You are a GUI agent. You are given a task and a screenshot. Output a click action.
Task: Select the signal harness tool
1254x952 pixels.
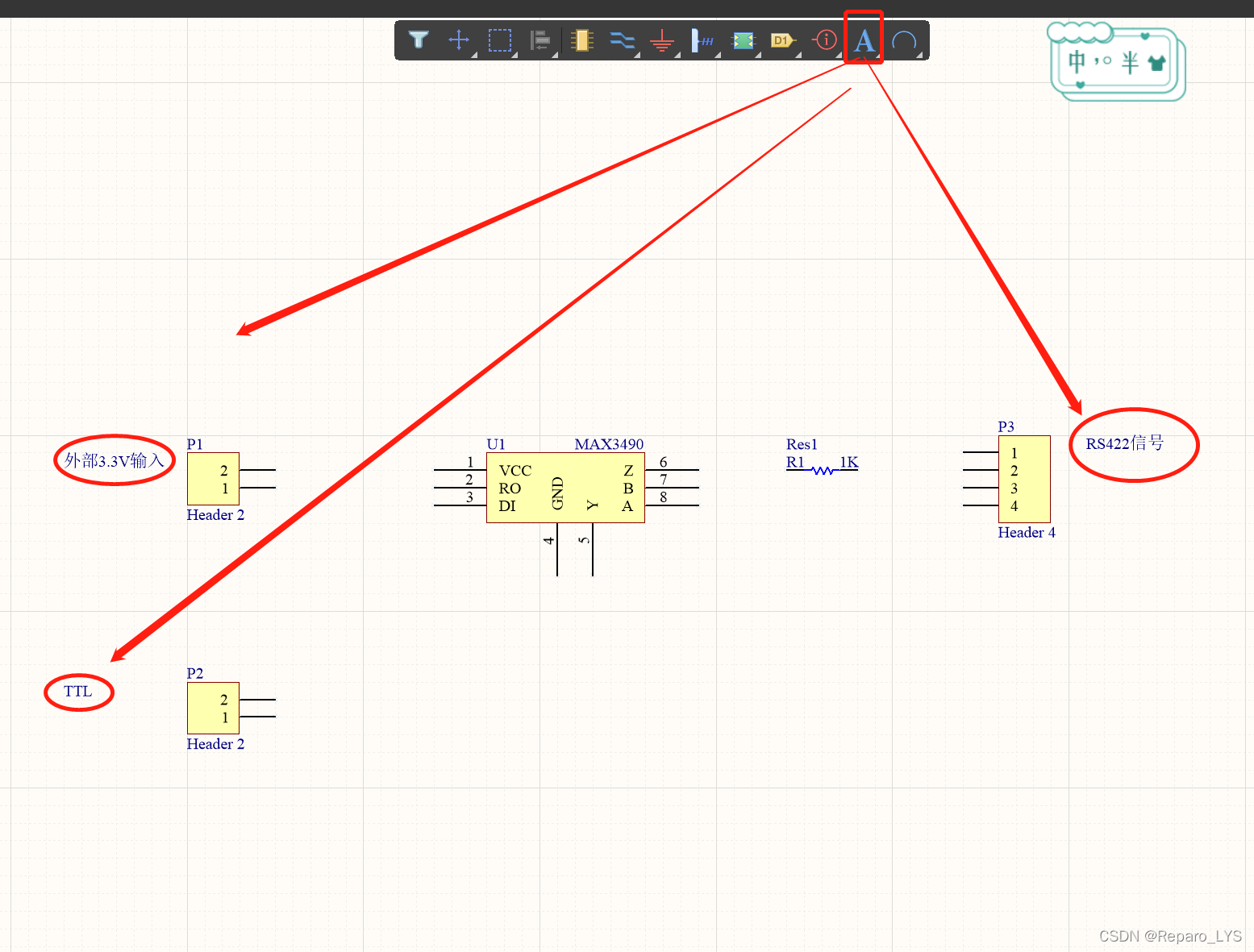click(x=702, y=39)
